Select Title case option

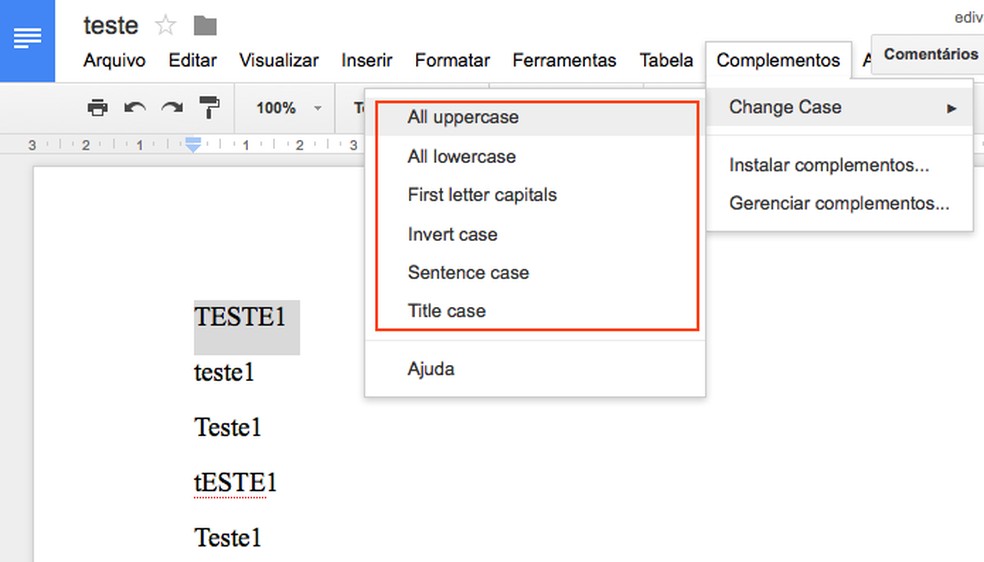click(446, 311)
